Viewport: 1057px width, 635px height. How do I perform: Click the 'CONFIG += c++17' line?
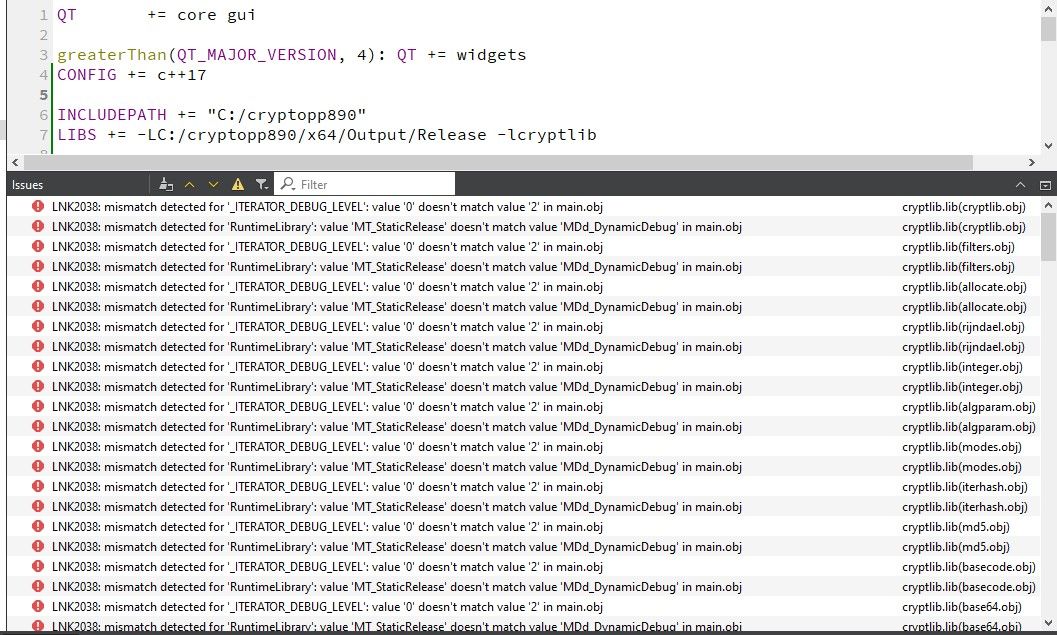click(131, 75)
